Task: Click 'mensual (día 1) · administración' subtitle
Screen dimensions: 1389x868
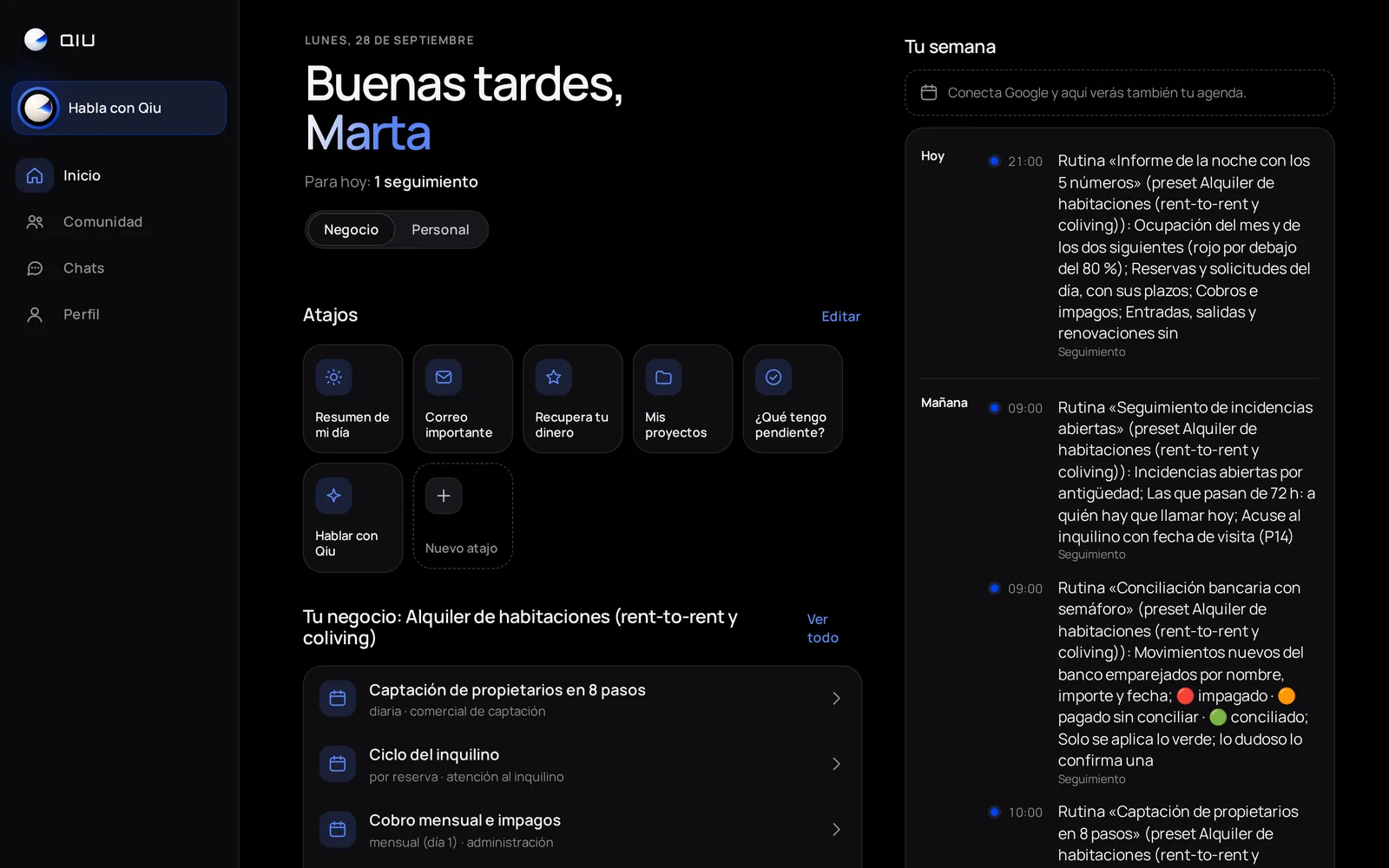Action: click(x=461, y=843)
